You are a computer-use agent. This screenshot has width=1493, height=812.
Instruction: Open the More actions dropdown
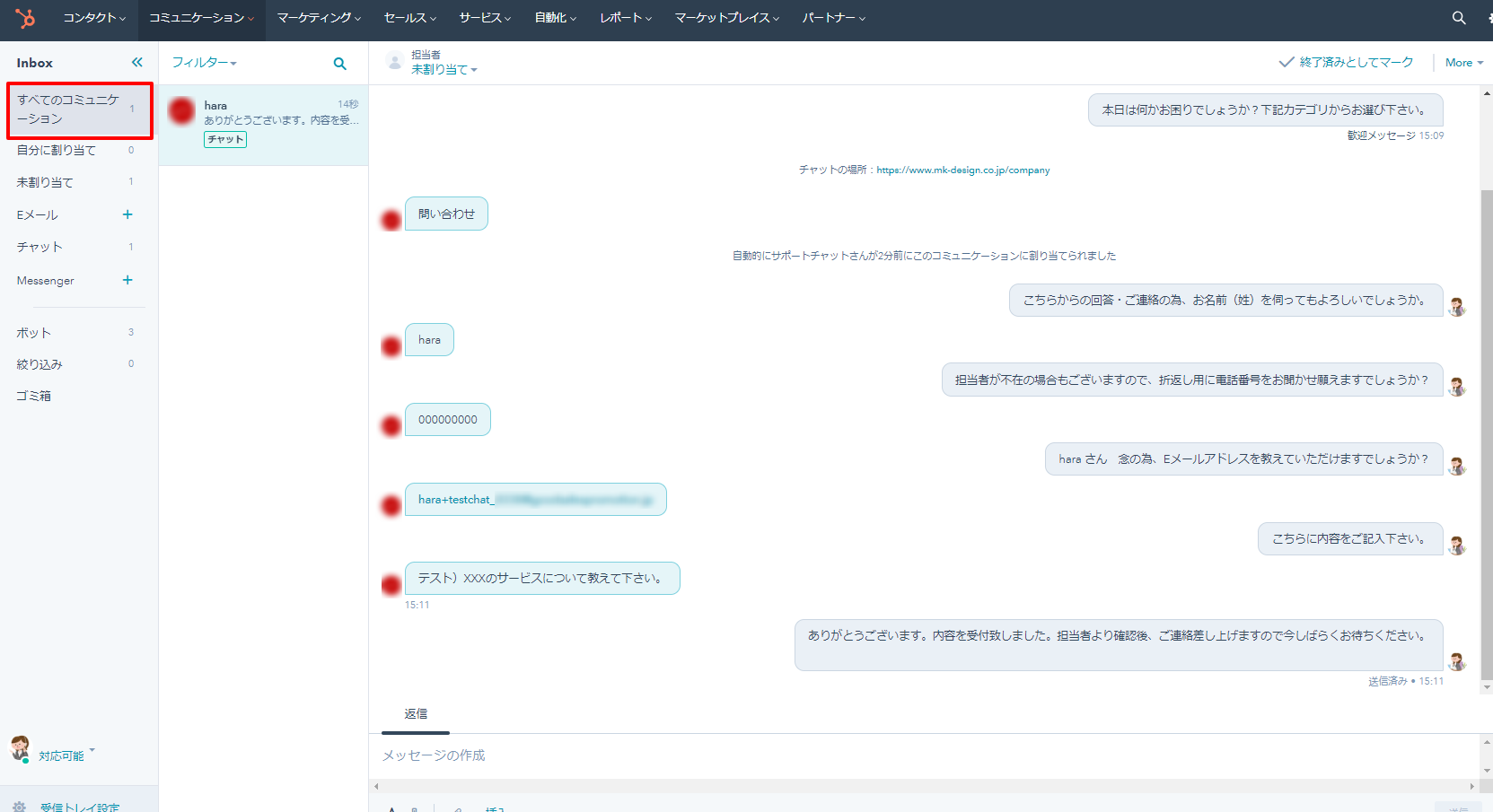1463,63
